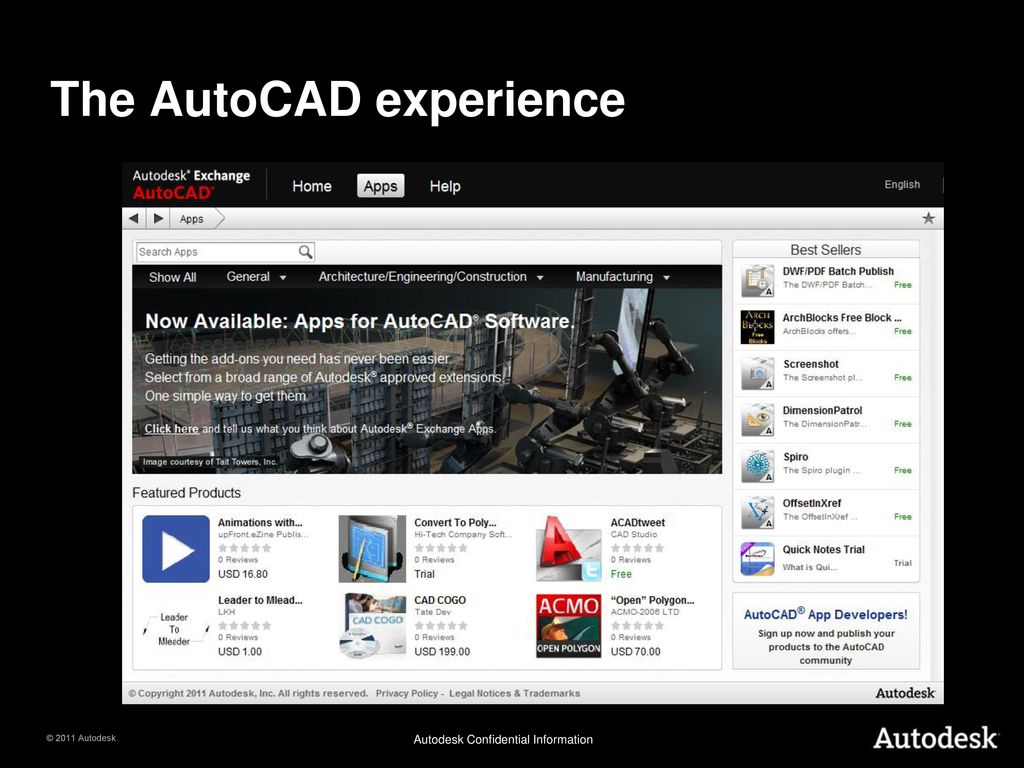Open CAD COGO product title
Screen dimensions: 1024x768
click(x=440, y=600)
